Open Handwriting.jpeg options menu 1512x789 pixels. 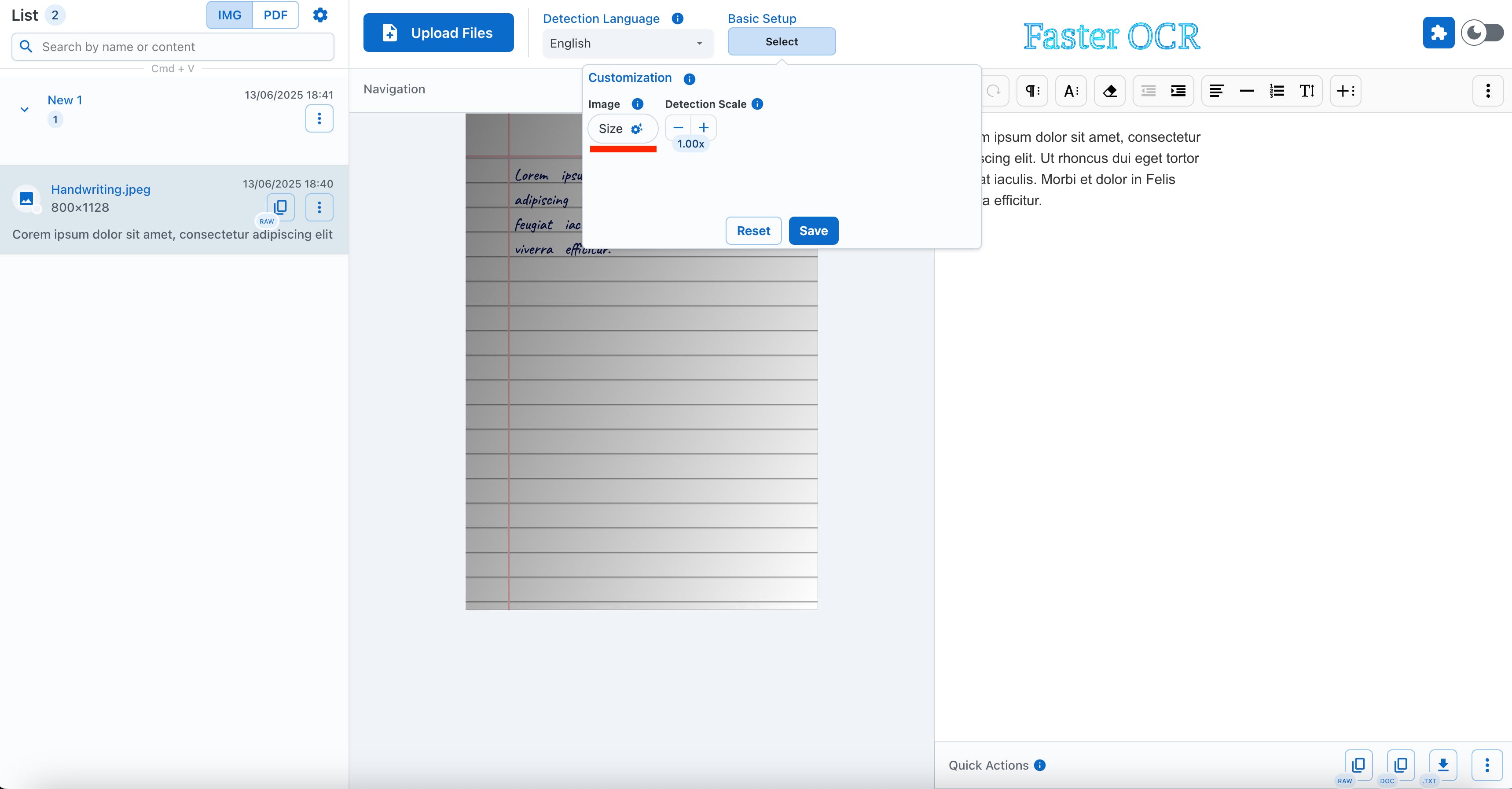coord(319,207)
